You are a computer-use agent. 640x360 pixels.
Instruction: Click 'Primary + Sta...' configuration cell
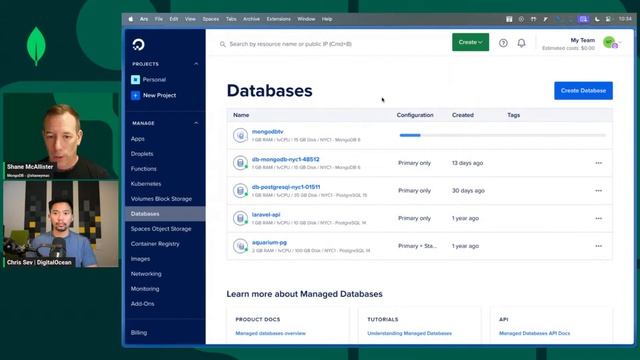tap(417, 246)
